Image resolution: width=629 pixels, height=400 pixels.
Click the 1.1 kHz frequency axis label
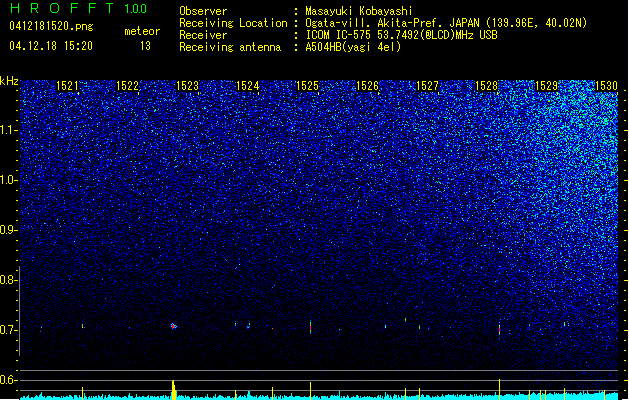click(x=9, y=130)
